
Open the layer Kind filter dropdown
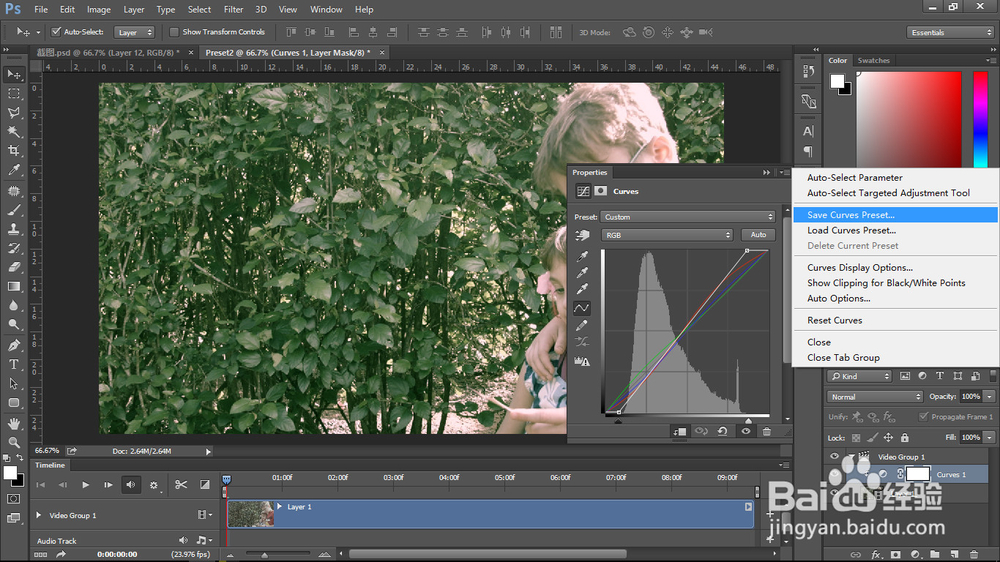tap(859, 376)
